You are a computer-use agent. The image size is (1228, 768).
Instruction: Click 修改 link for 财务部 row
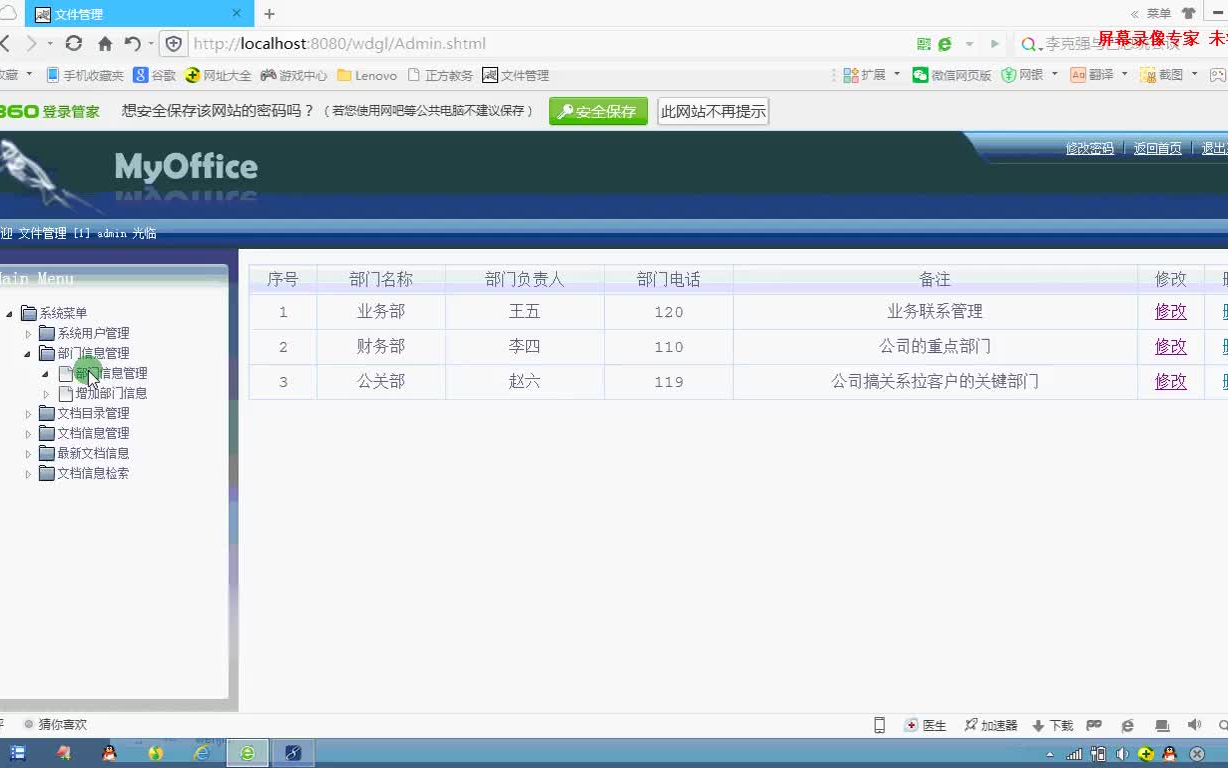point(1169,346)
